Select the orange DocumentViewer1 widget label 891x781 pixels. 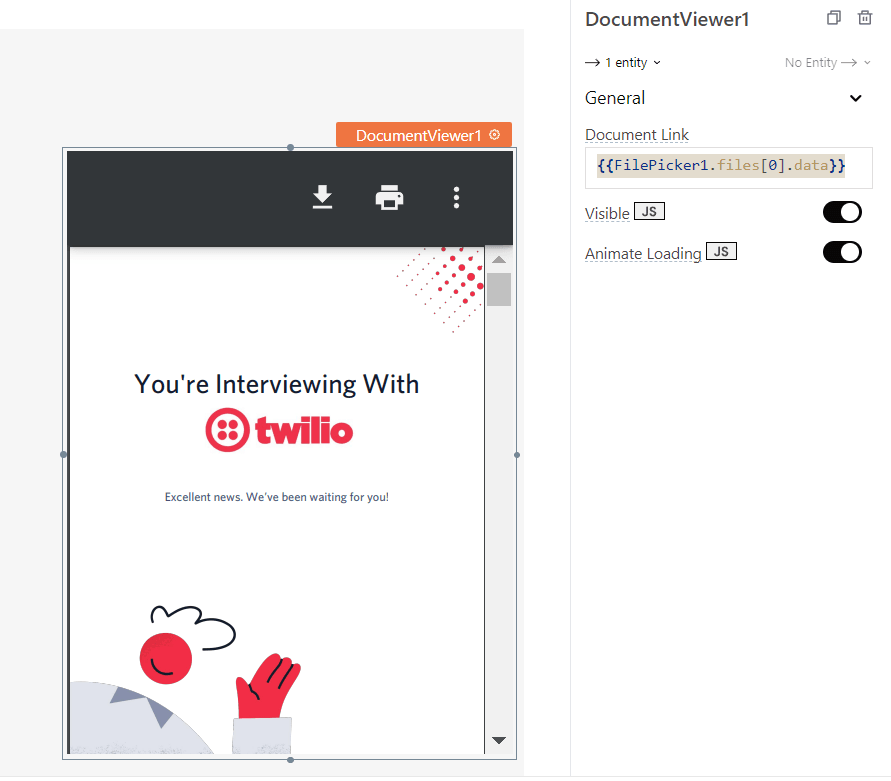click(418, 135)
